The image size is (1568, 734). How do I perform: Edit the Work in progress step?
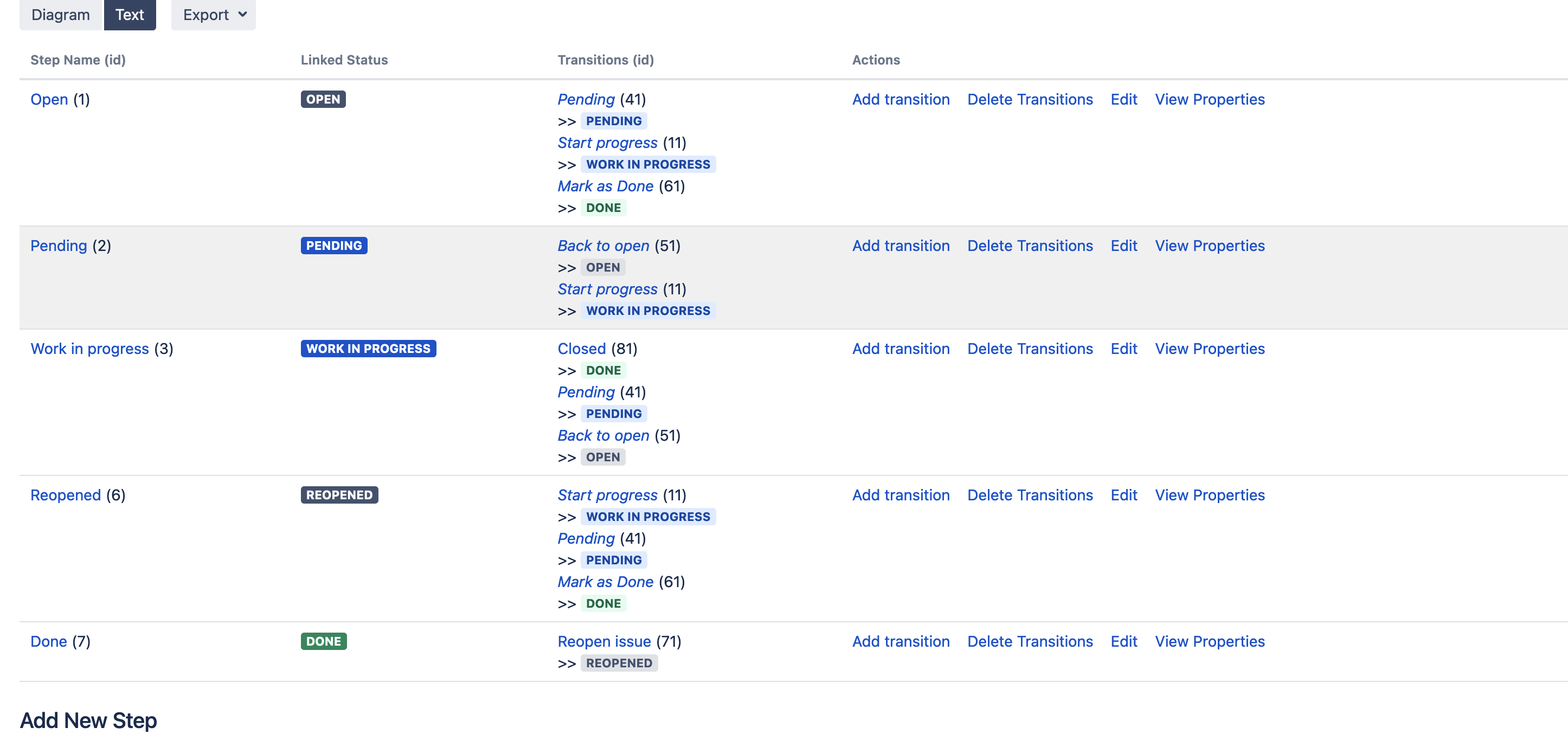(1123, 349)
